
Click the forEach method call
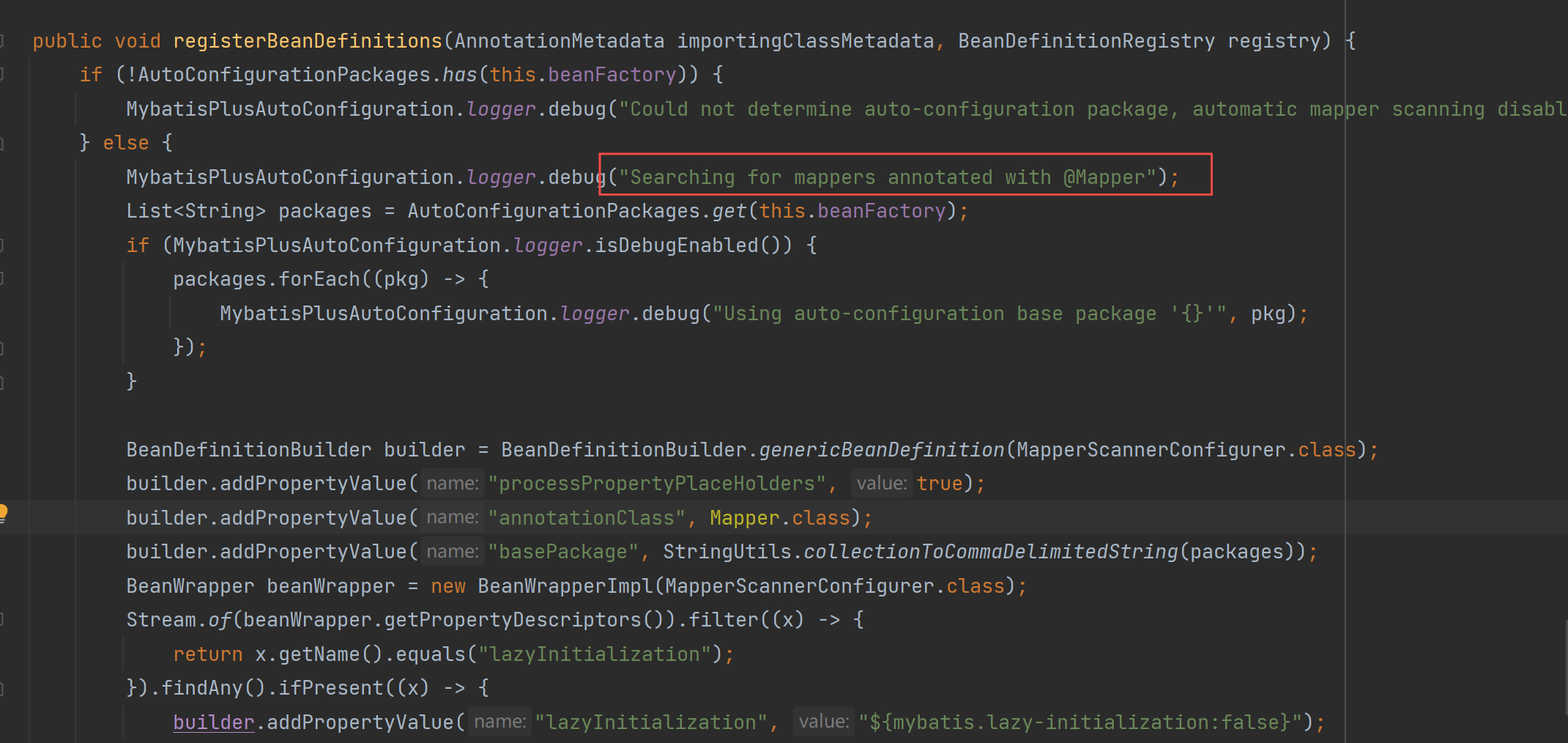pyautogui.click(x=319, y=279)
